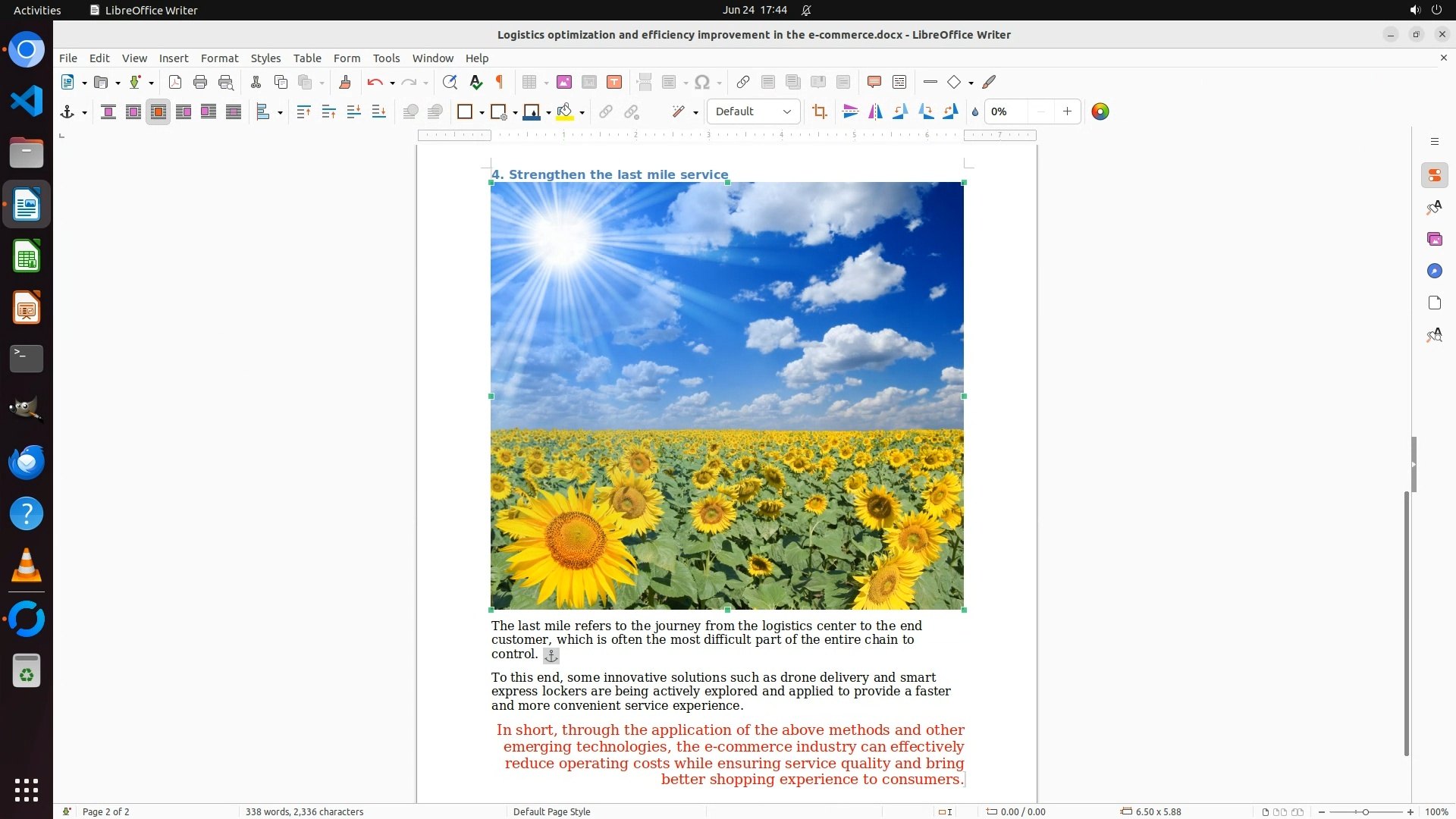Toggle Wrap Through for the image
This screenshot has width=1456, height=819.
pyautogui.click(x=234, y=112)
